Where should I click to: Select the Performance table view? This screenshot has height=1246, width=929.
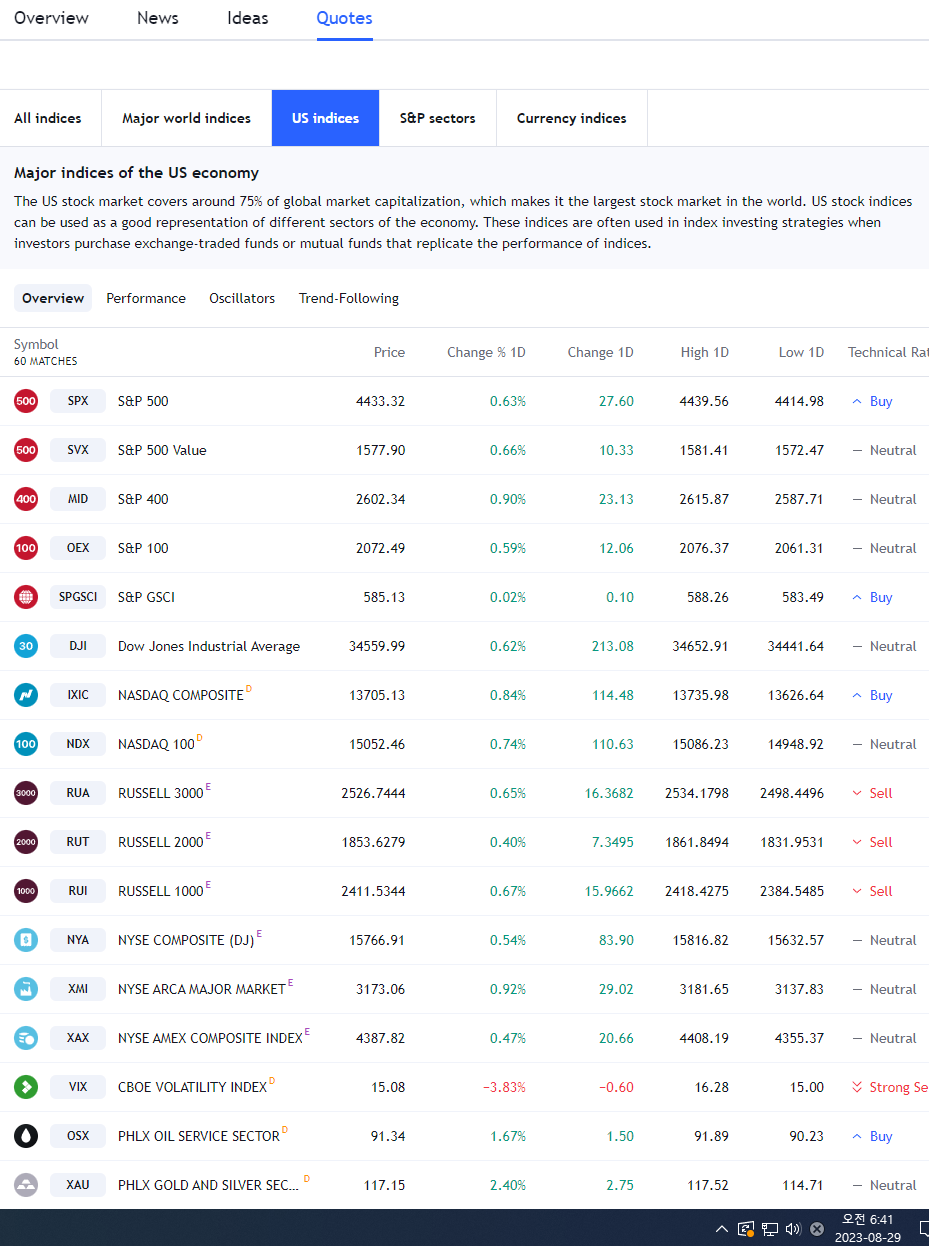pos(146,298)
